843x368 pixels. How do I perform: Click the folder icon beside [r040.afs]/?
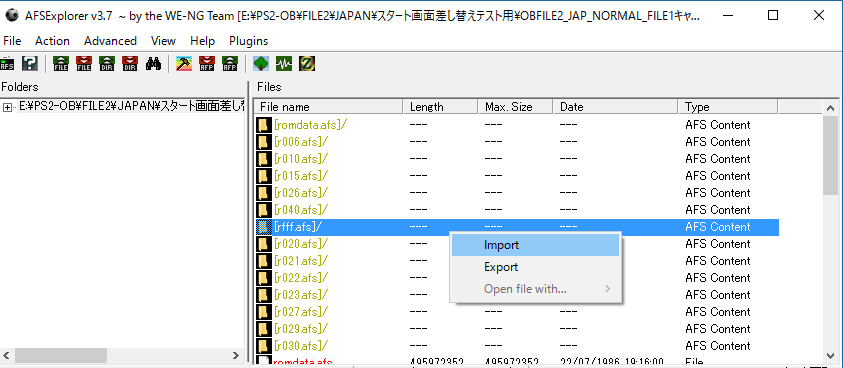tap(264, 210)
